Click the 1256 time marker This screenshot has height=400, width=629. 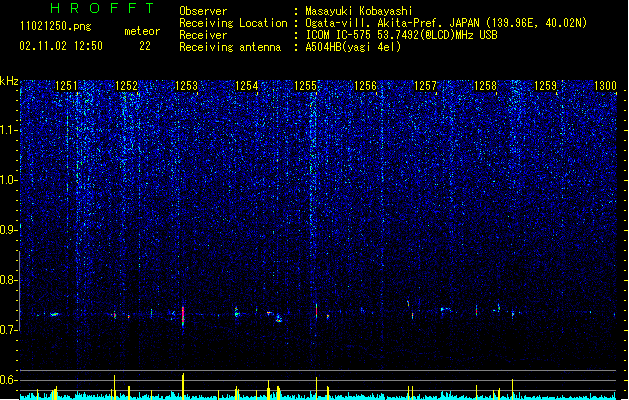(365, 86)
